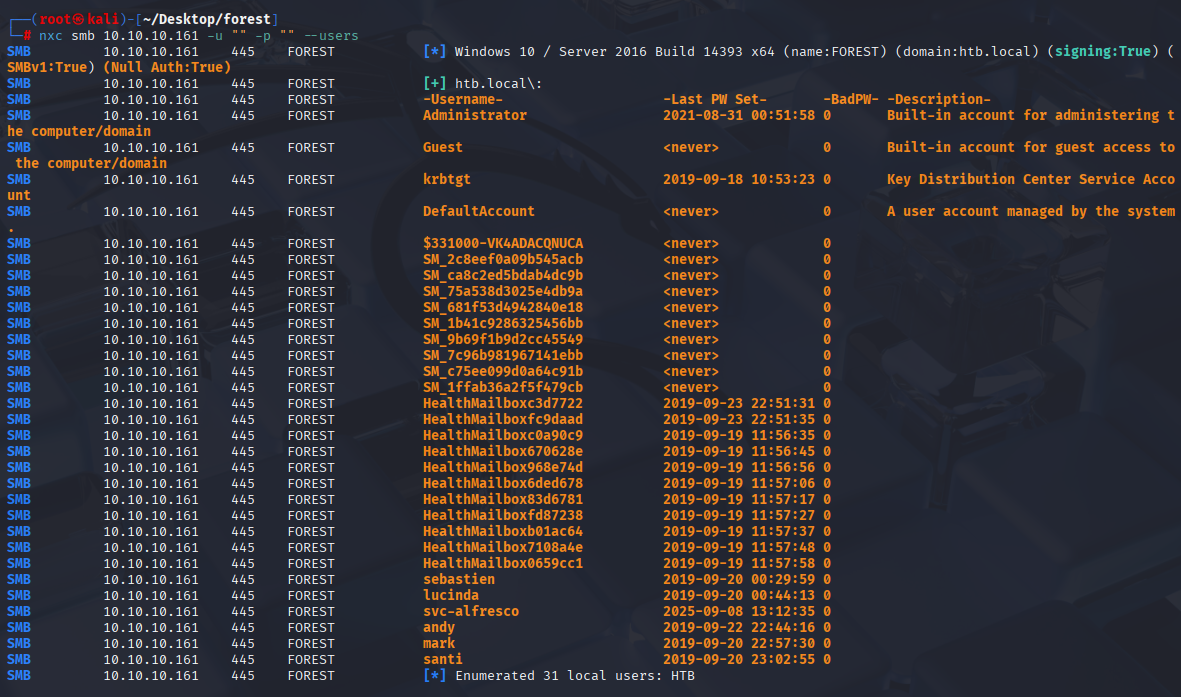Click SM_ca8c2ed5bdab4dc9b username
Screen dimensions: 1181x697
point(502,275)
